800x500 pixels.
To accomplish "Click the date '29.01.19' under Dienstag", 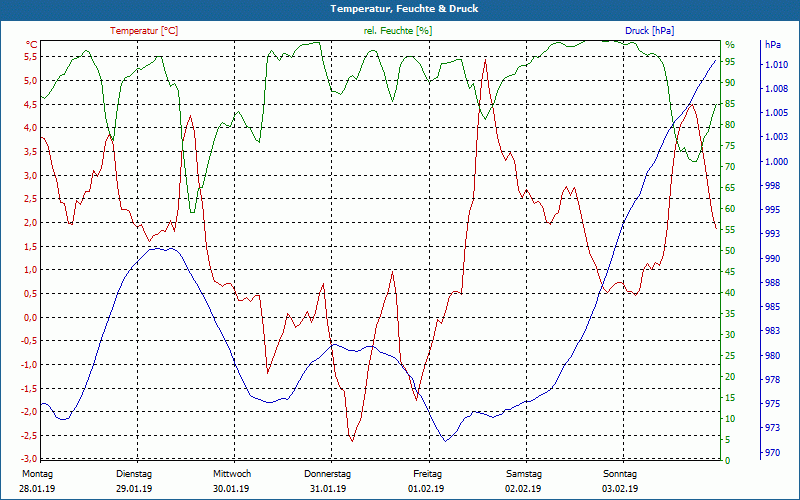I will 134,489.
